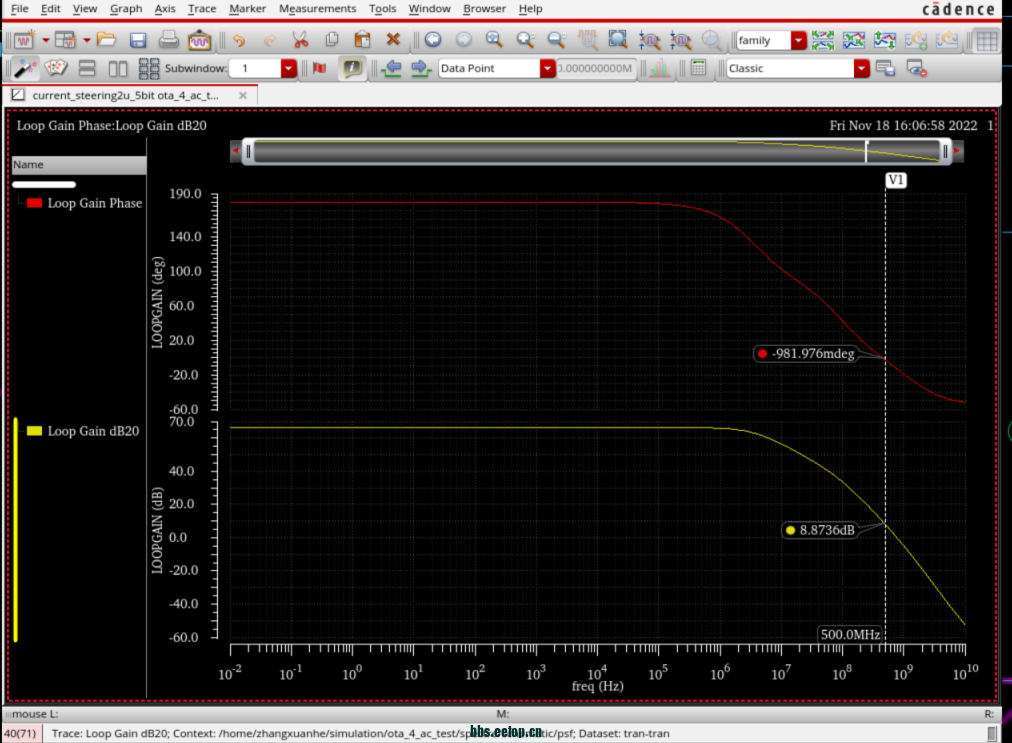Click the zoom in magnifier icon

[525, 40]
